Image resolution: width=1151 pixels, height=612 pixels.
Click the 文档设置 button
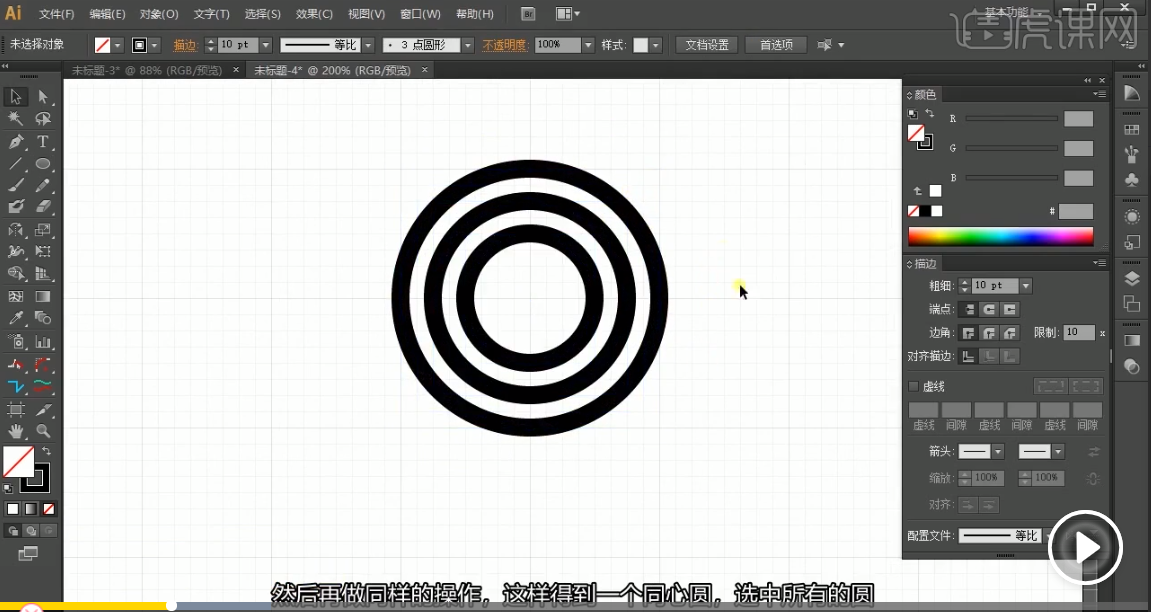(x=707, y=45)
